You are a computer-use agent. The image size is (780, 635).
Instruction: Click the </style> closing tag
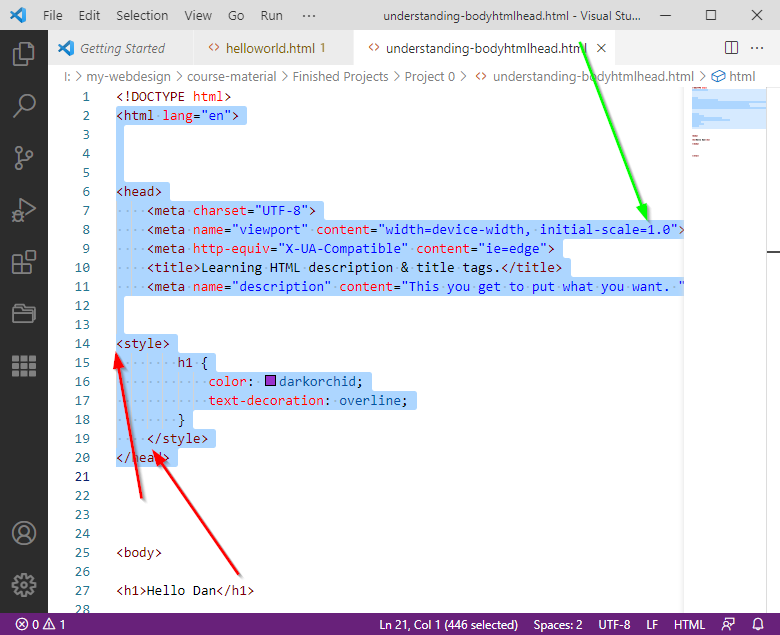point(178,438)
